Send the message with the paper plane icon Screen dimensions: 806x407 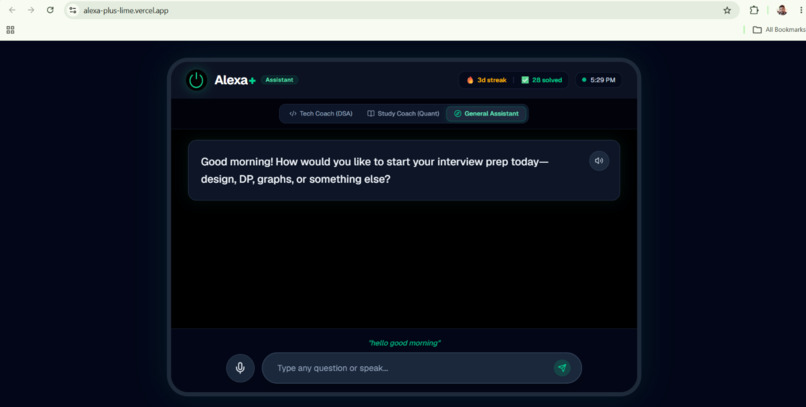click(x=562, y=368)
